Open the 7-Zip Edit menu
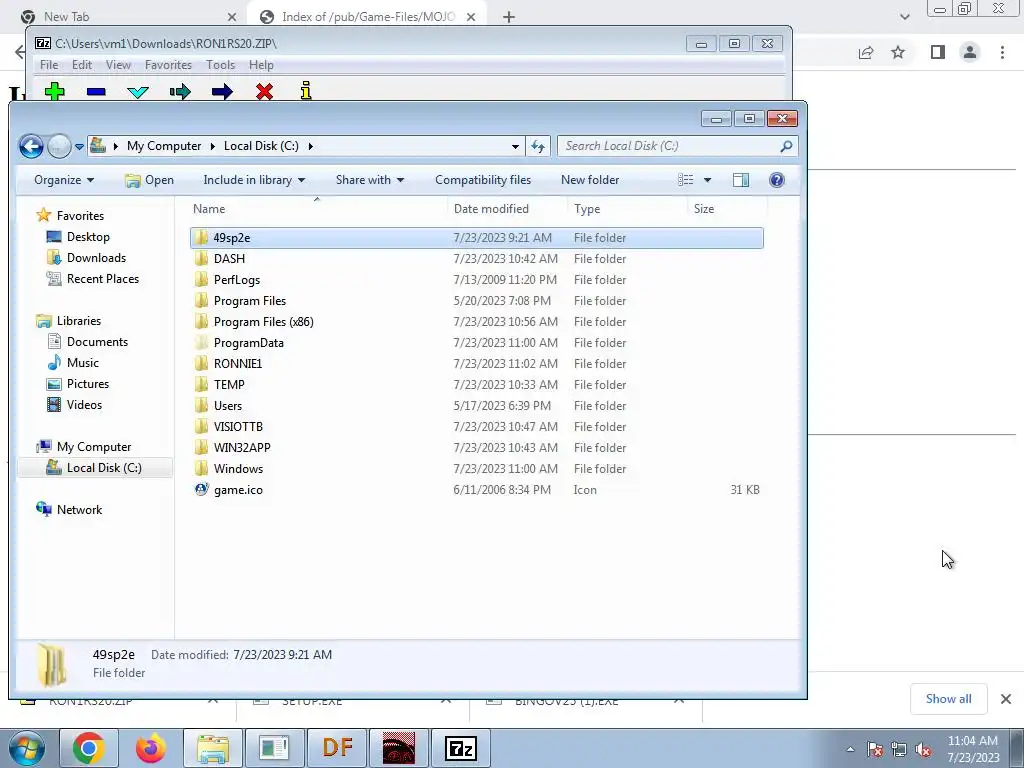 pos(82,65)
